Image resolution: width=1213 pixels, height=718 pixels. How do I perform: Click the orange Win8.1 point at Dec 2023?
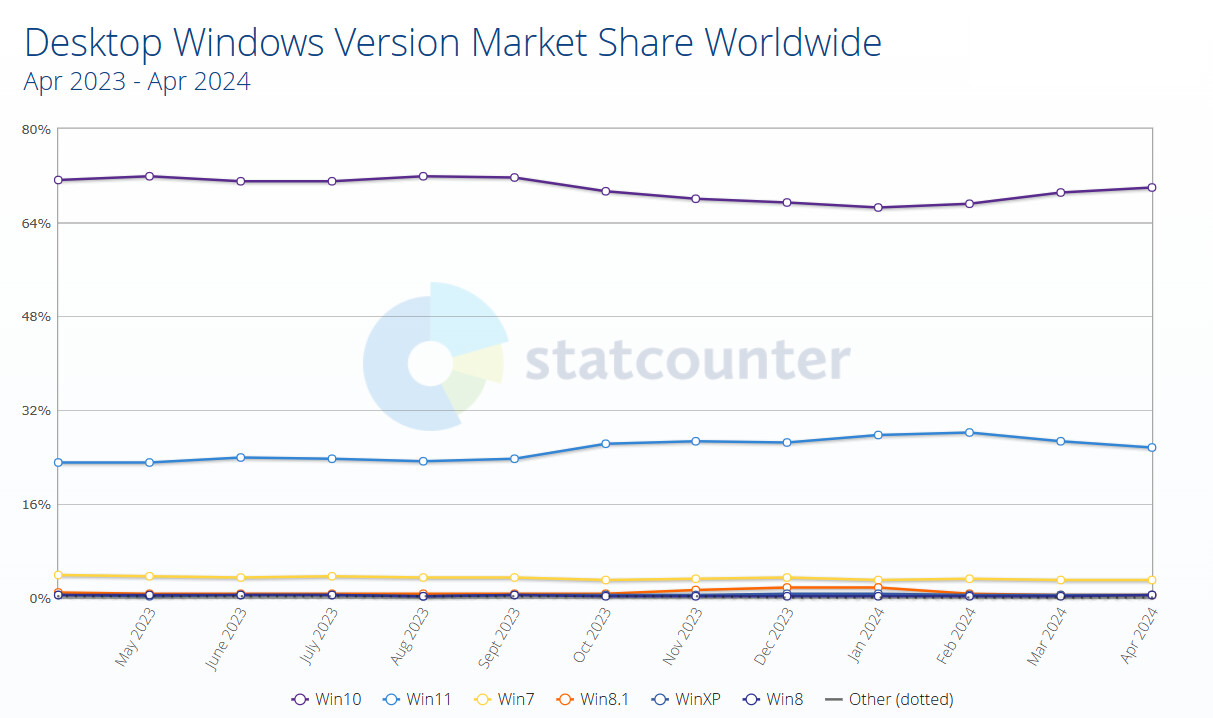coord(787,587)
